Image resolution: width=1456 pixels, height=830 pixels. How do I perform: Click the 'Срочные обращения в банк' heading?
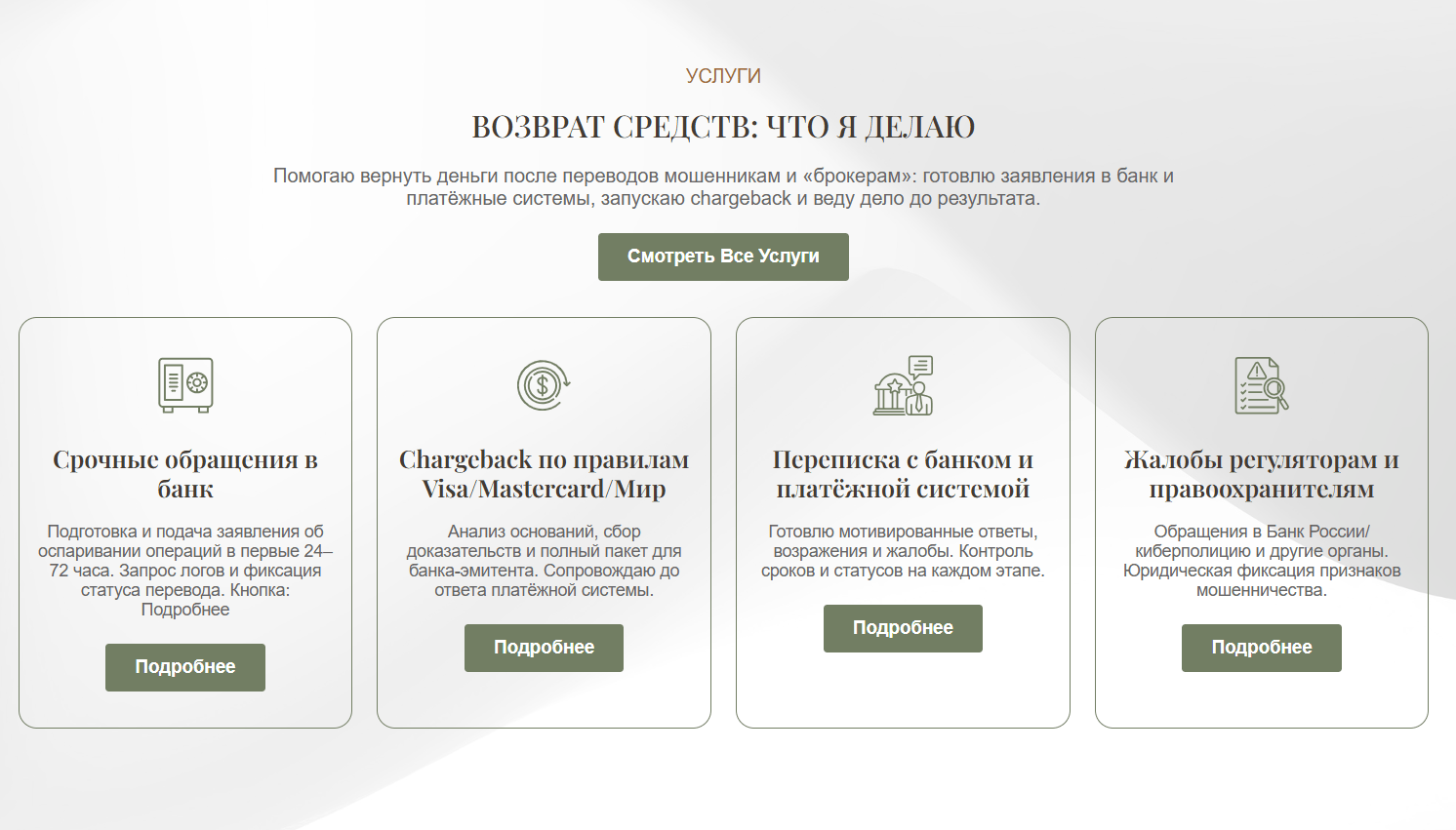(x=185, y=474)
